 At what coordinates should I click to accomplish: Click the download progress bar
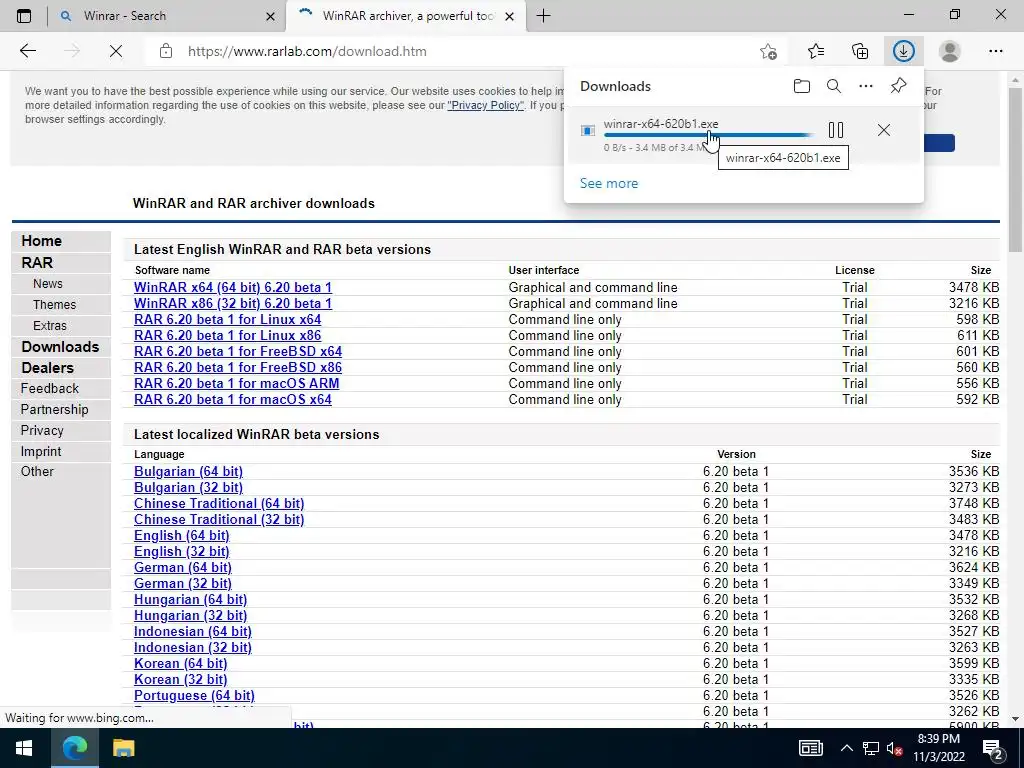709,135
